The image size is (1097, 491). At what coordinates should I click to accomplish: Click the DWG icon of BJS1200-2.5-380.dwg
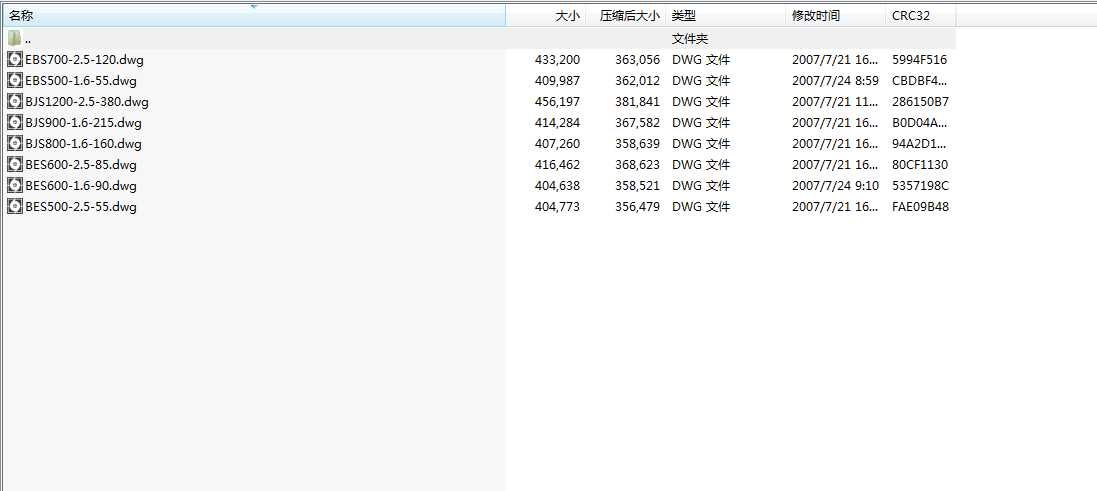tap(15, 101)
